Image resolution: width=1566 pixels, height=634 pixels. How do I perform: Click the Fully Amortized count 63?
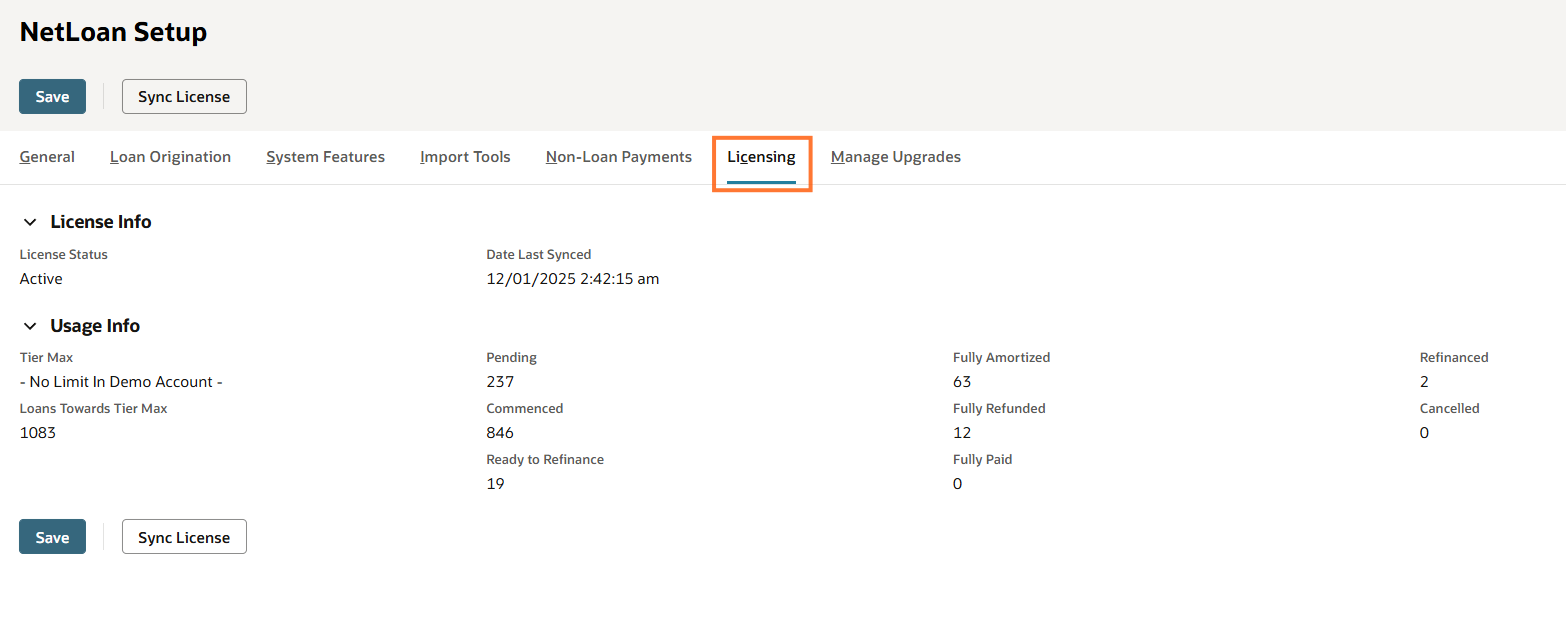962,382
